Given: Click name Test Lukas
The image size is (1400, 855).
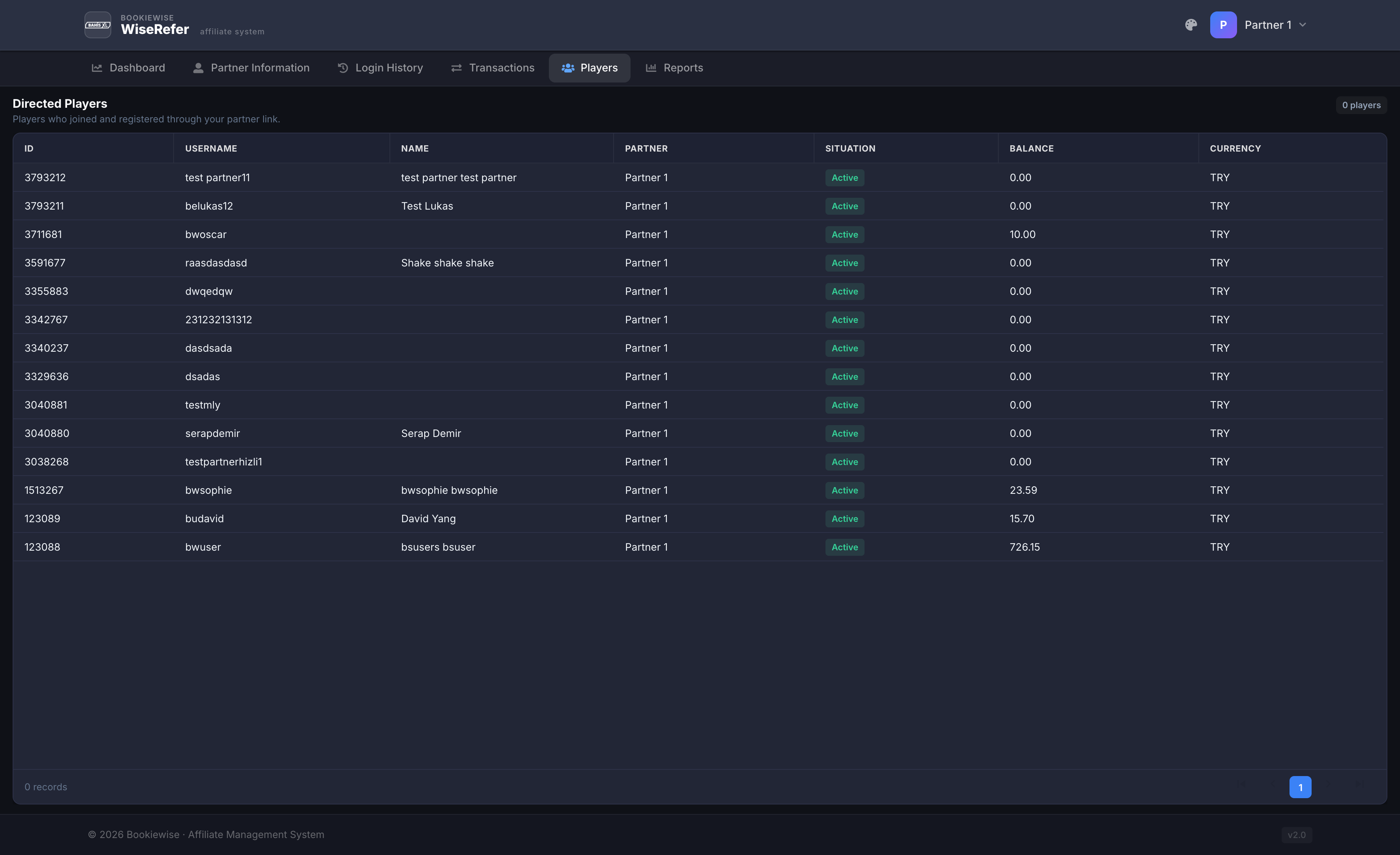Looking at the screenshot, I should coord(427,206).
